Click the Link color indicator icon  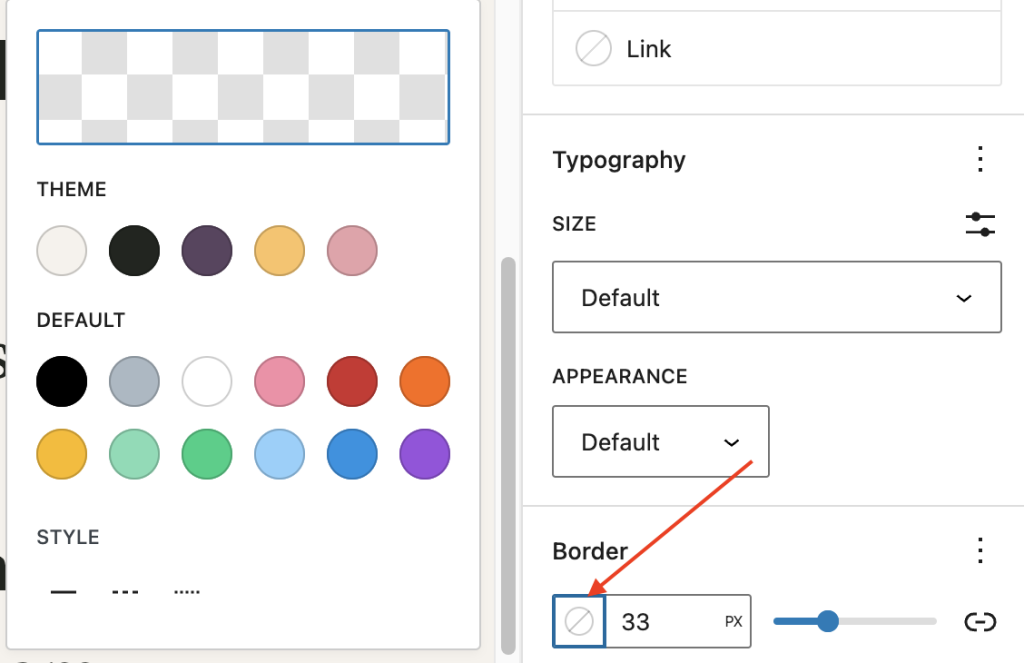click(593, 48)
